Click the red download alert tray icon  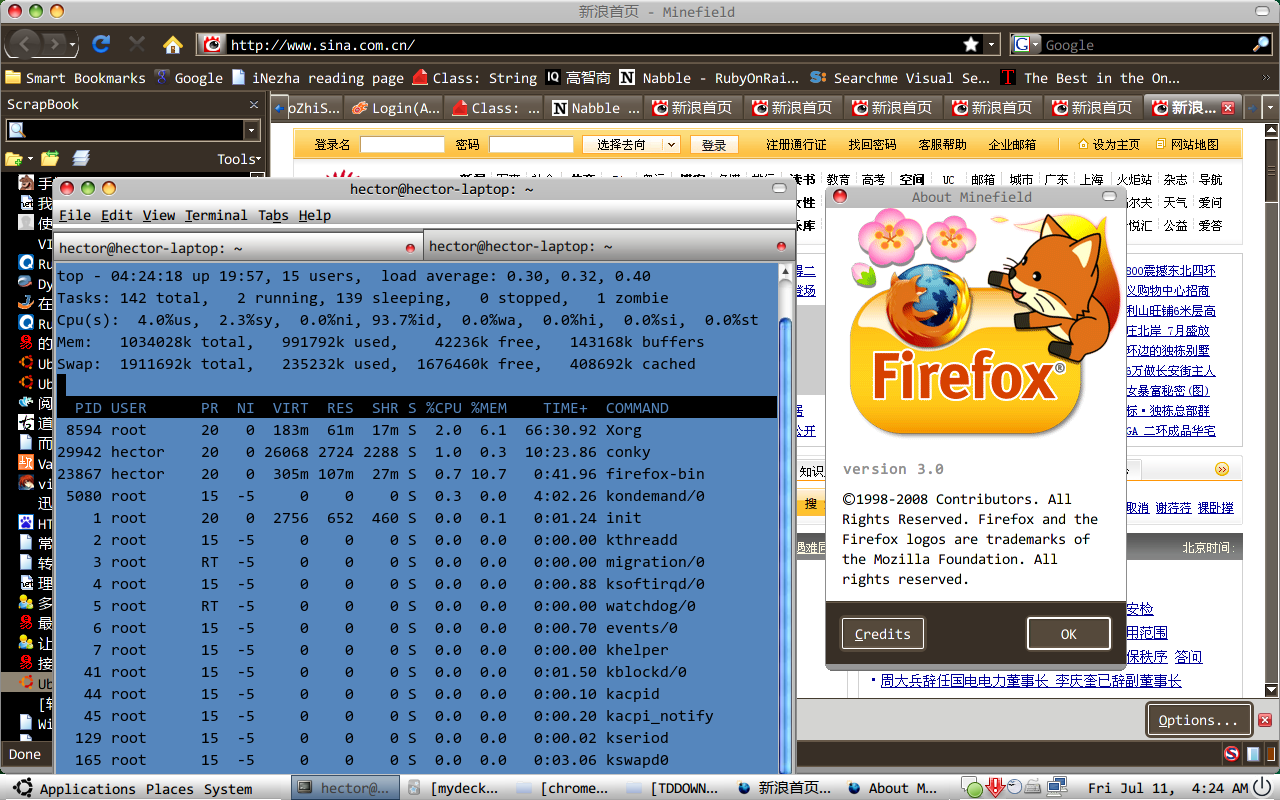pyautogui.click(x=994, y=787)
